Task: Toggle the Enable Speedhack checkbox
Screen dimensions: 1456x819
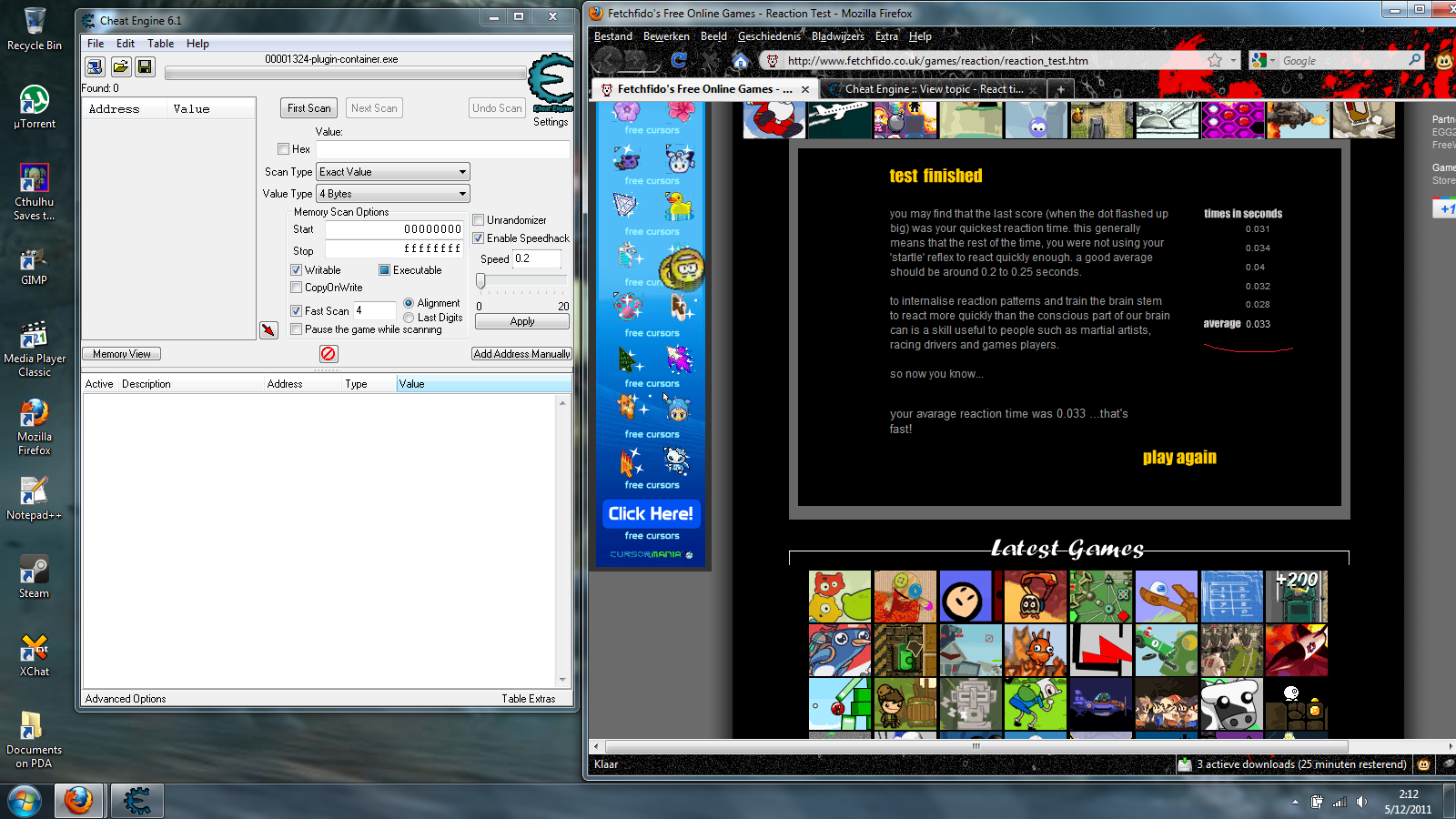Action: (x=479, y=238)
